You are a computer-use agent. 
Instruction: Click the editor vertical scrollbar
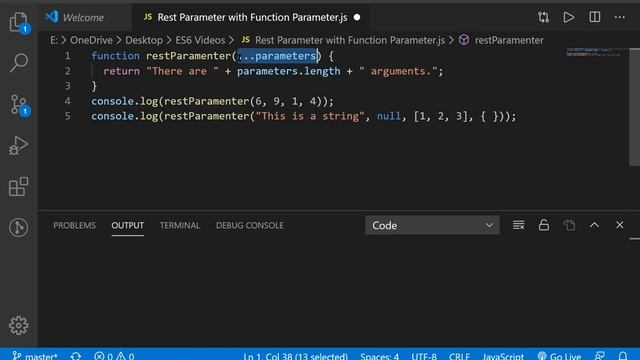click(x=634, y=107)
